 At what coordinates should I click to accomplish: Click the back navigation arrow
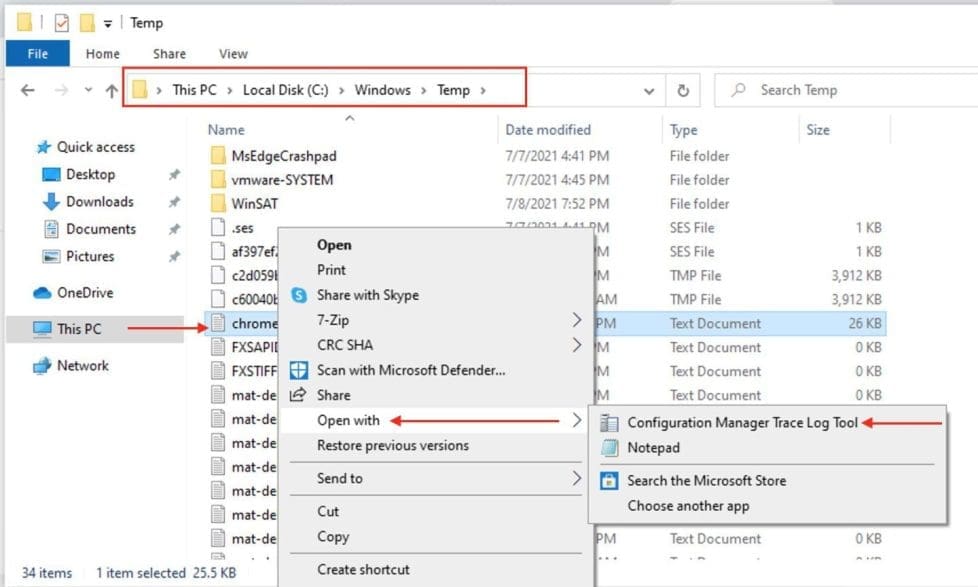[28, 90]
